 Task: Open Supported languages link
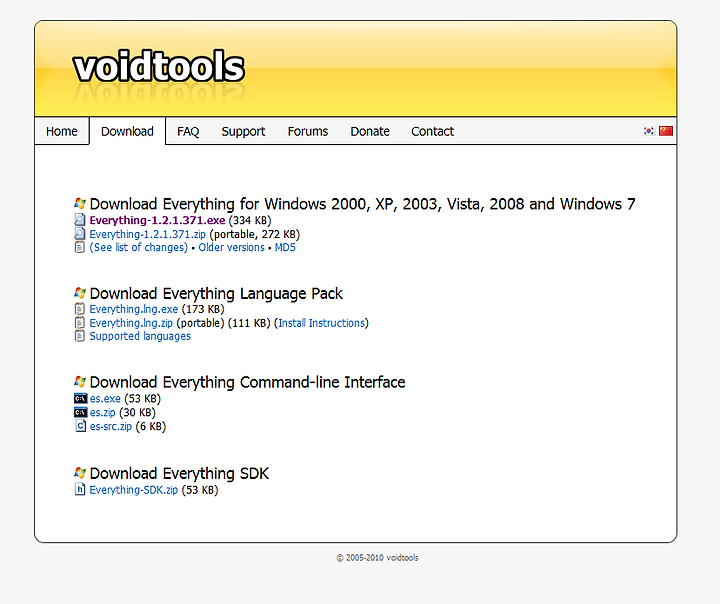point(140,336)
